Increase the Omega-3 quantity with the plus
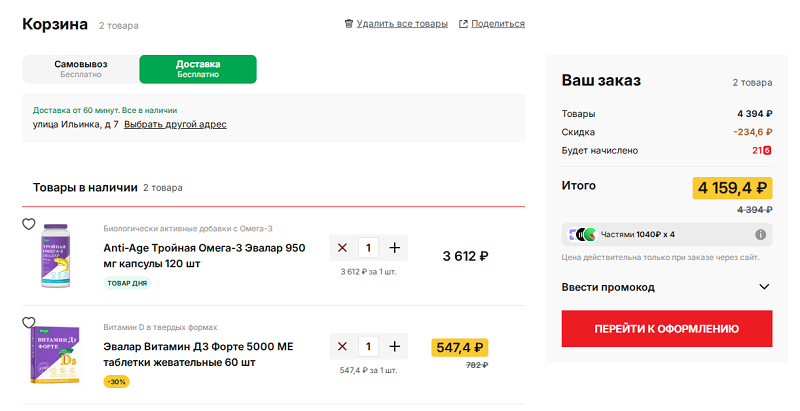This screenshot has width=800, height=411. click(395, 248)
